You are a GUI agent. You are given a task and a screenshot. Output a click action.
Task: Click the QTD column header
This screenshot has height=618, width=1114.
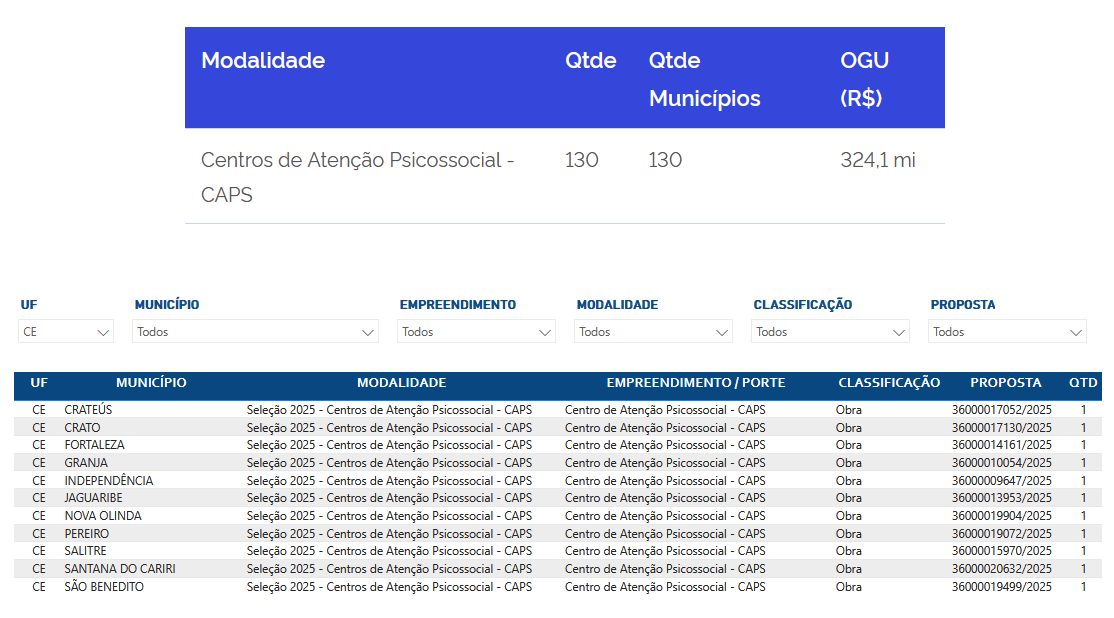(x=1082, y=383)
